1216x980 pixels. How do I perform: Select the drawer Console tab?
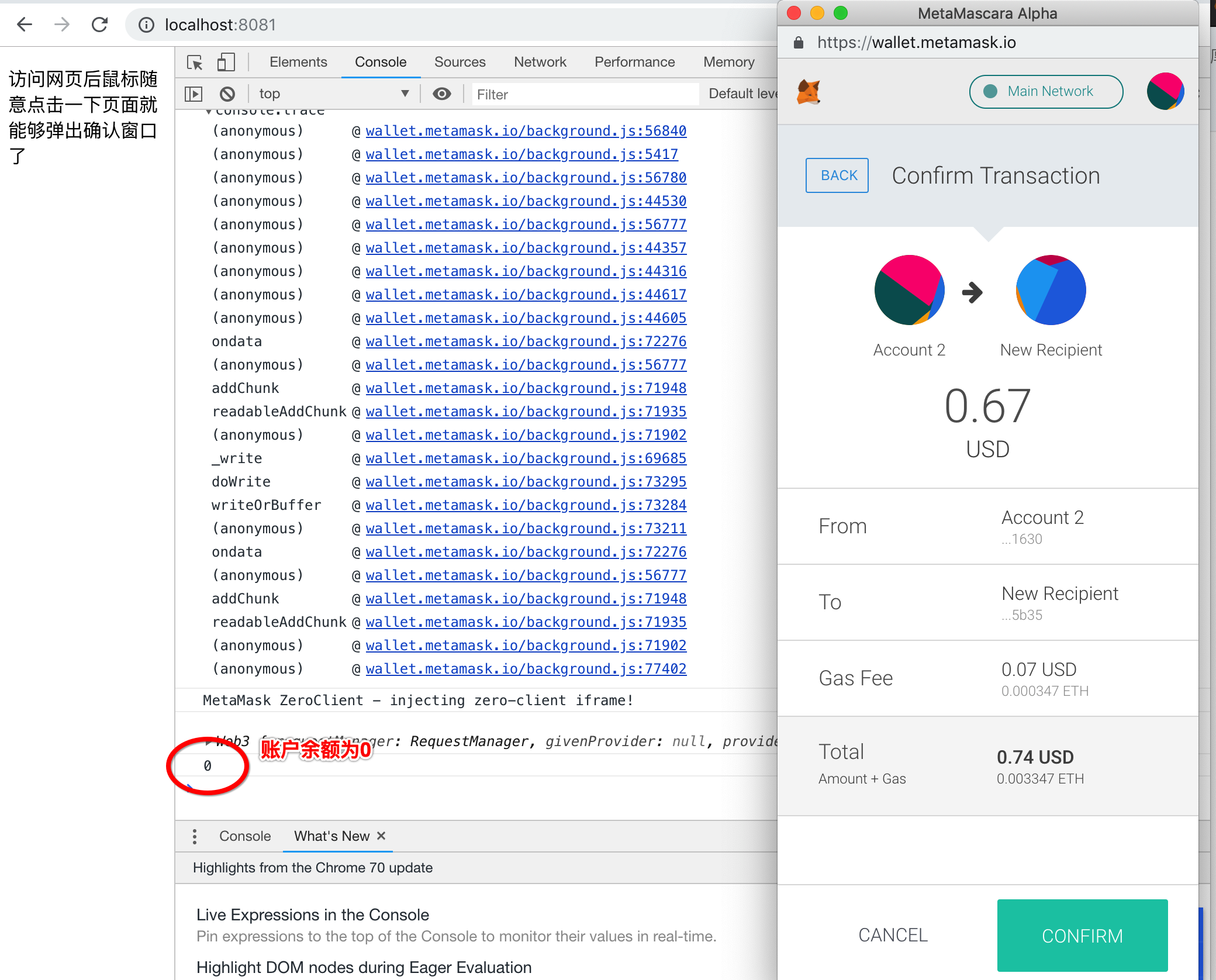[245, 836]
